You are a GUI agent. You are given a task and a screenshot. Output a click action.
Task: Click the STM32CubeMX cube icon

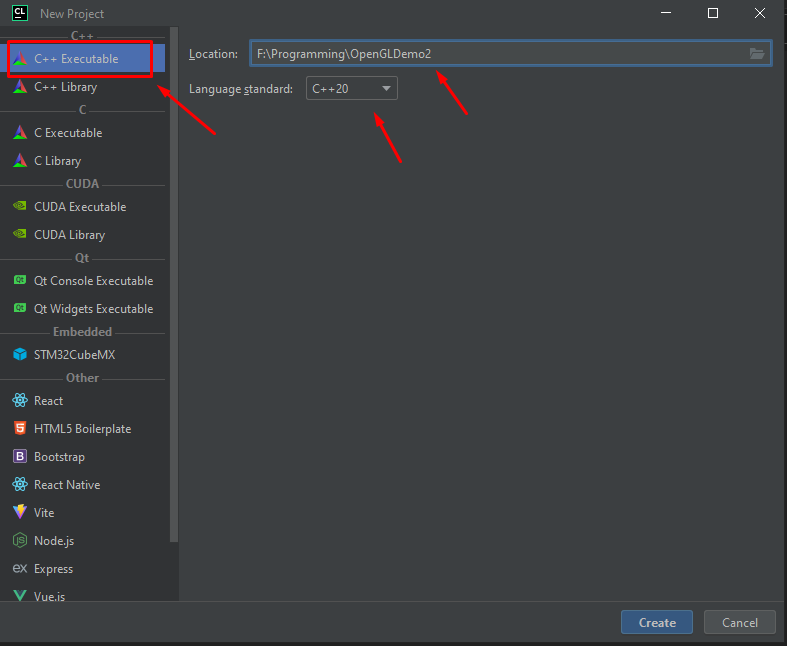coord(20,354)
